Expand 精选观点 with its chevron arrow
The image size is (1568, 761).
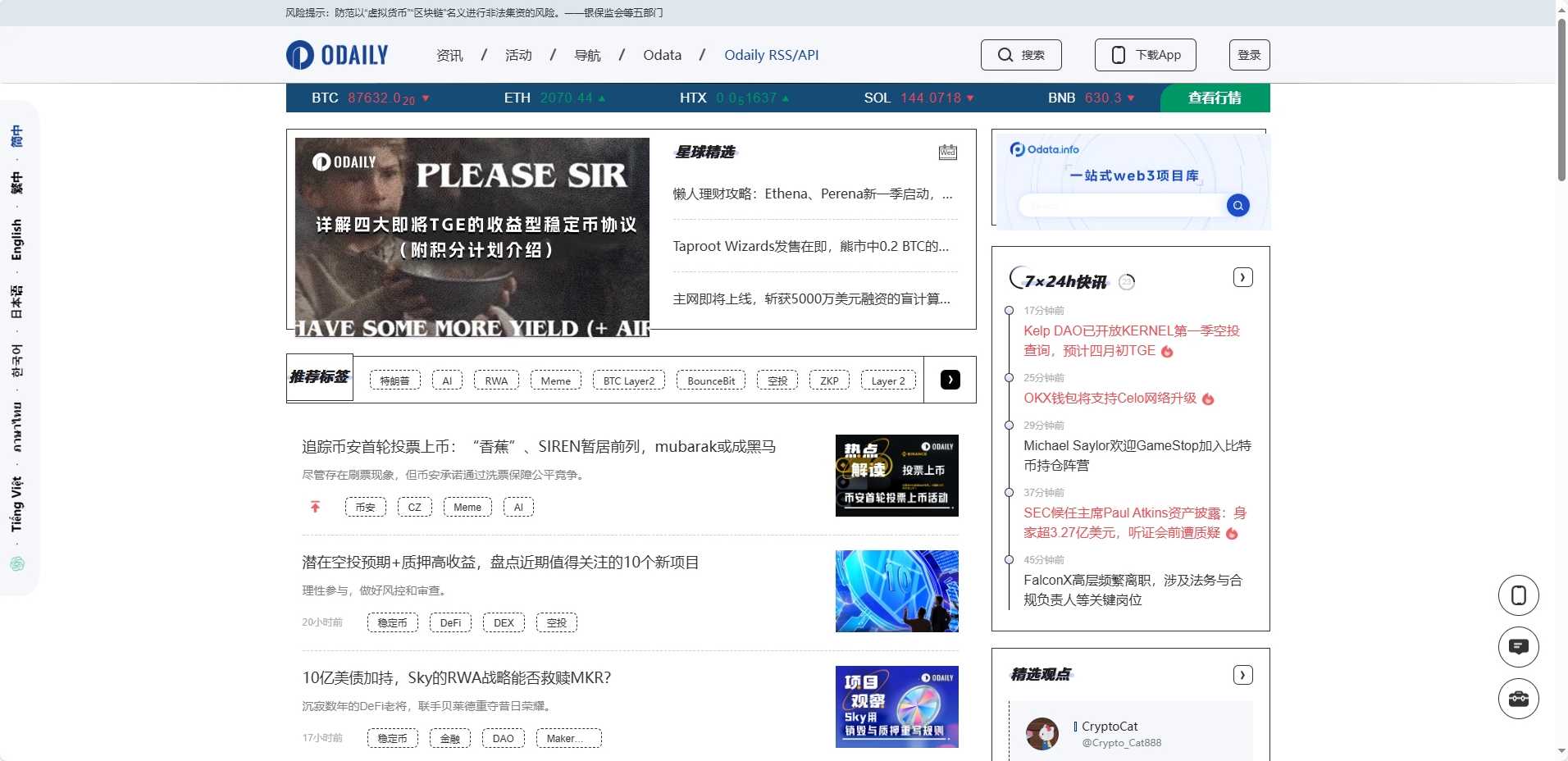[1243, 674]
